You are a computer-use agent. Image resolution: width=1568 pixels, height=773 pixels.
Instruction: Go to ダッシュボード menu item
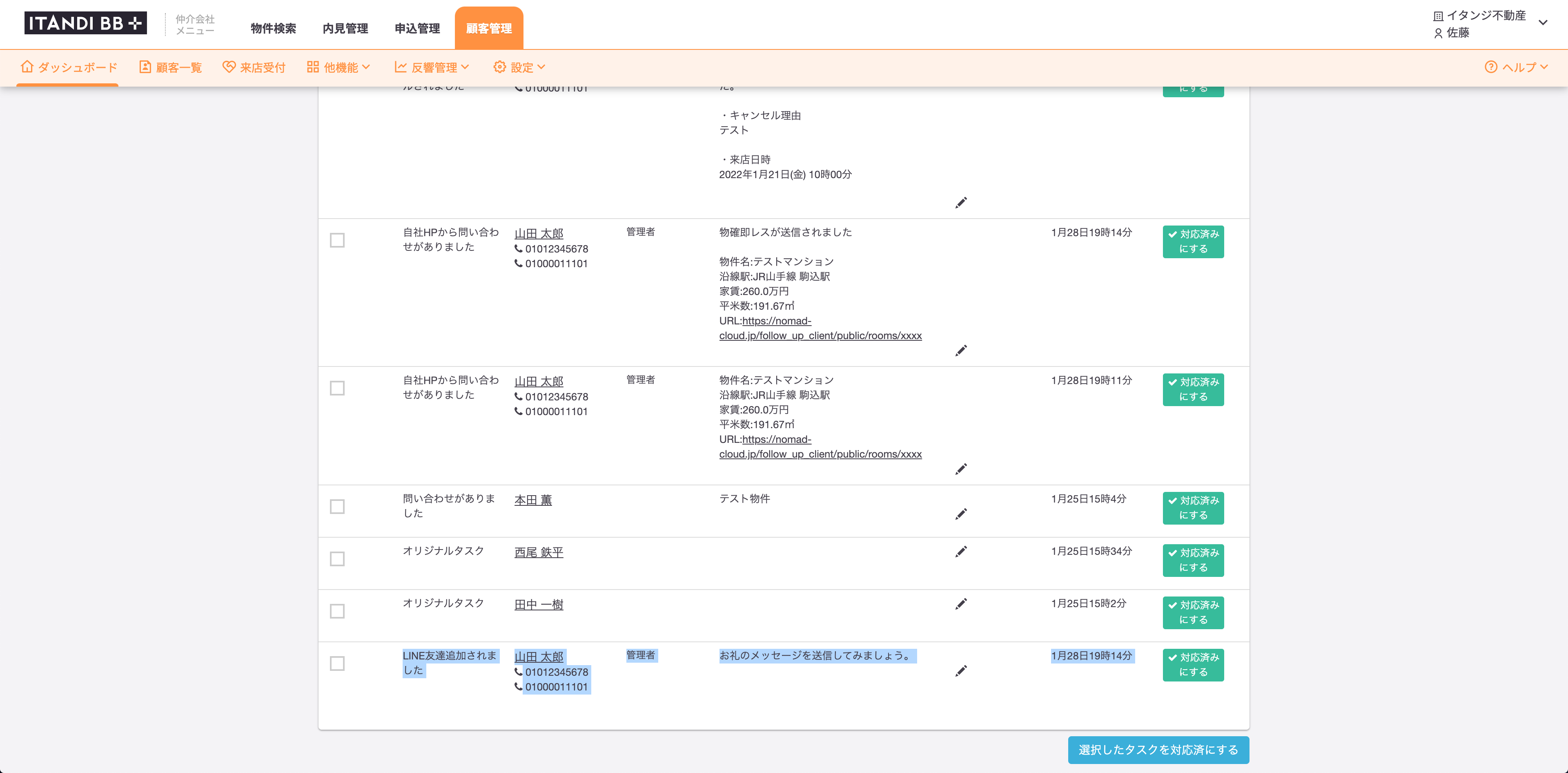[x=69, y=67]
